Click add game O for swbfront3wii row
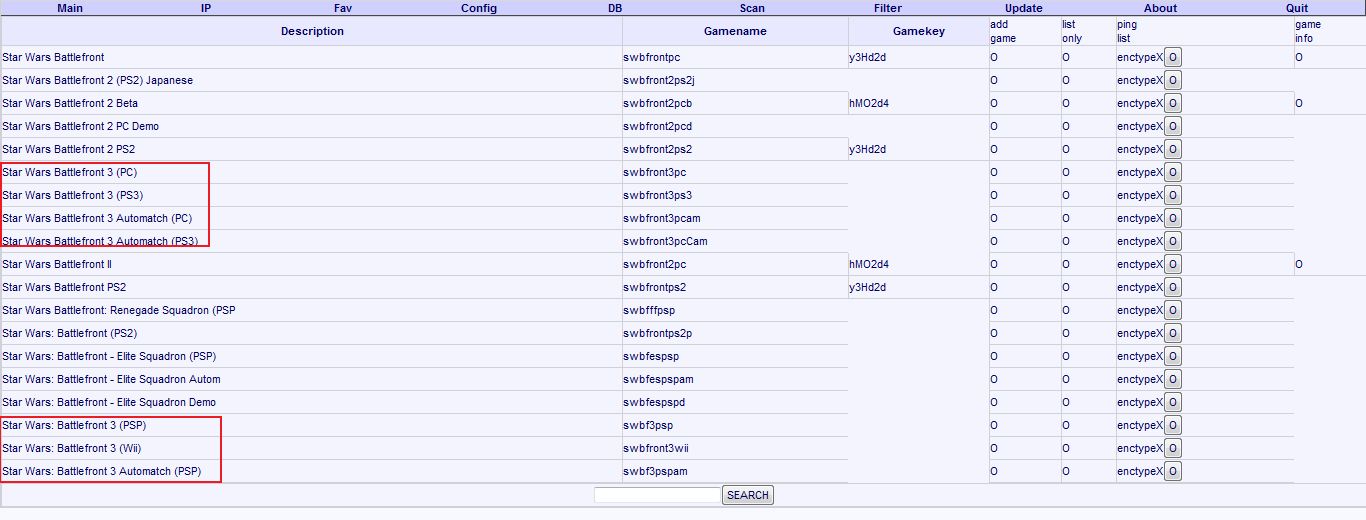 coord(994,449)
